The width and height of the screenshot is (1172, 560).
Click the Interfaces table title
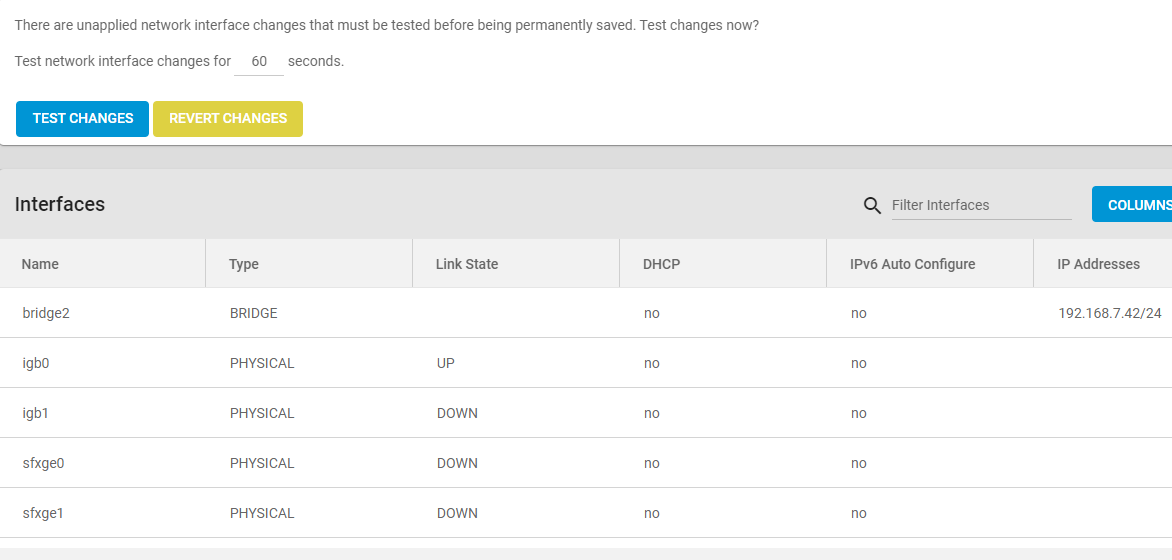(60, 204)
